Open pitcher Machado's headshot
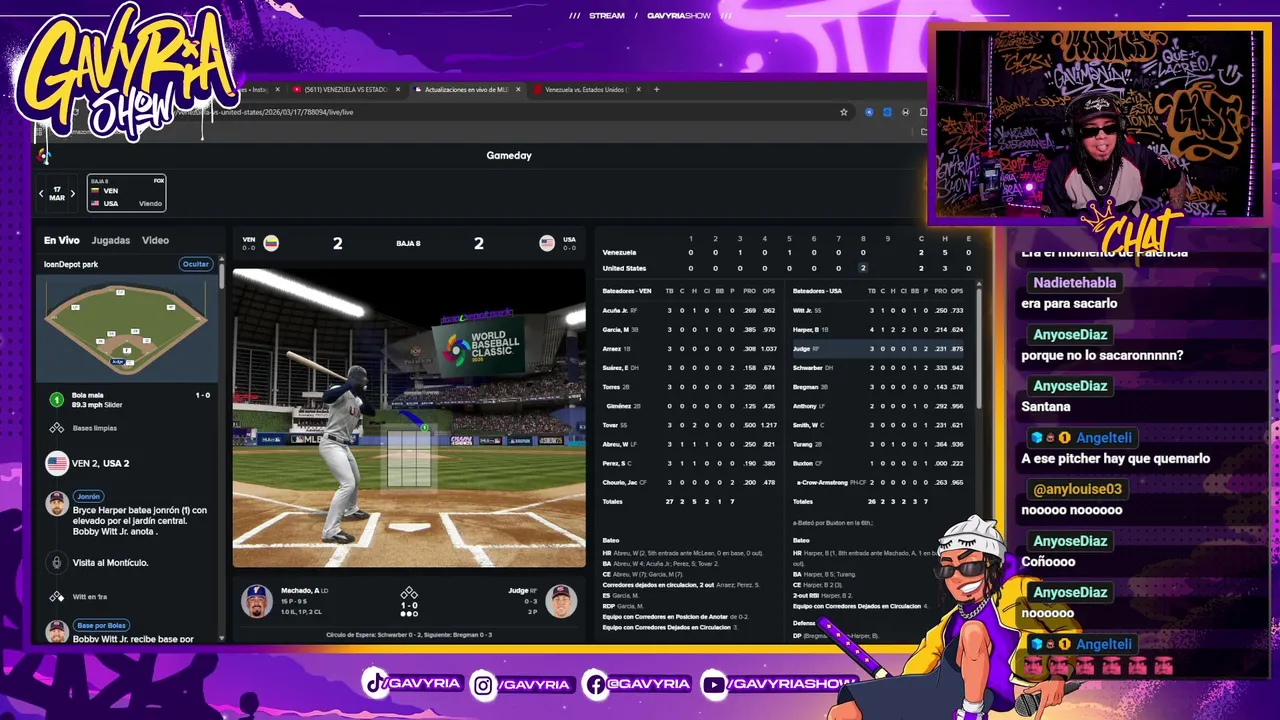This screenshot has height=720, width=1280. click(x=257, y=601)
